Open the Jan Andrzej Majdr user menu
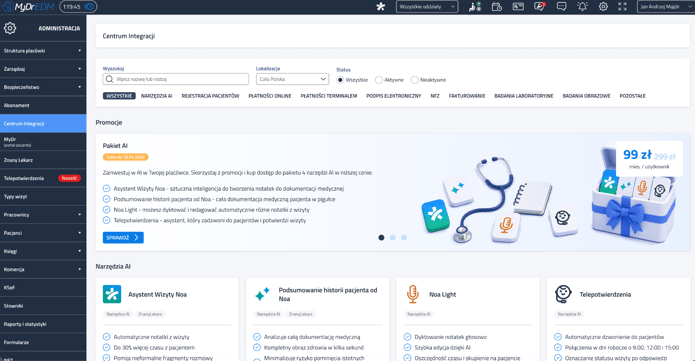 tap(666, 7)
